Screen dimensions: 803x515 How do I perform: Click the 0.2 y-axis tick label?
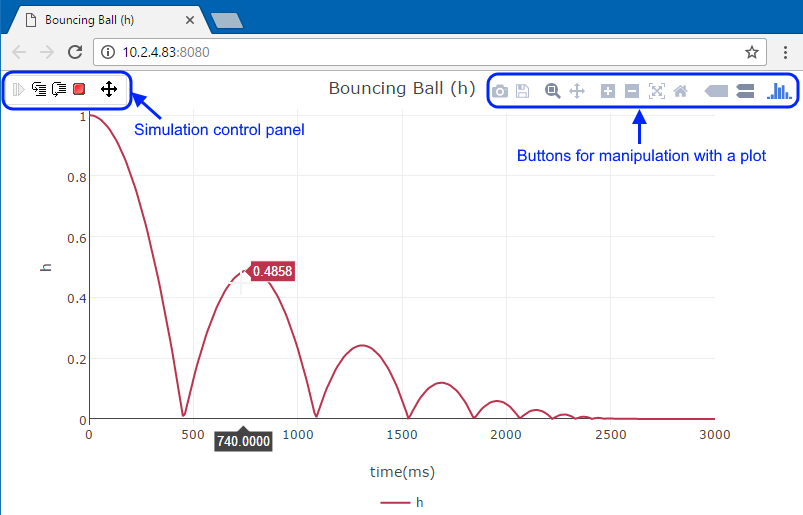[77, 359]
